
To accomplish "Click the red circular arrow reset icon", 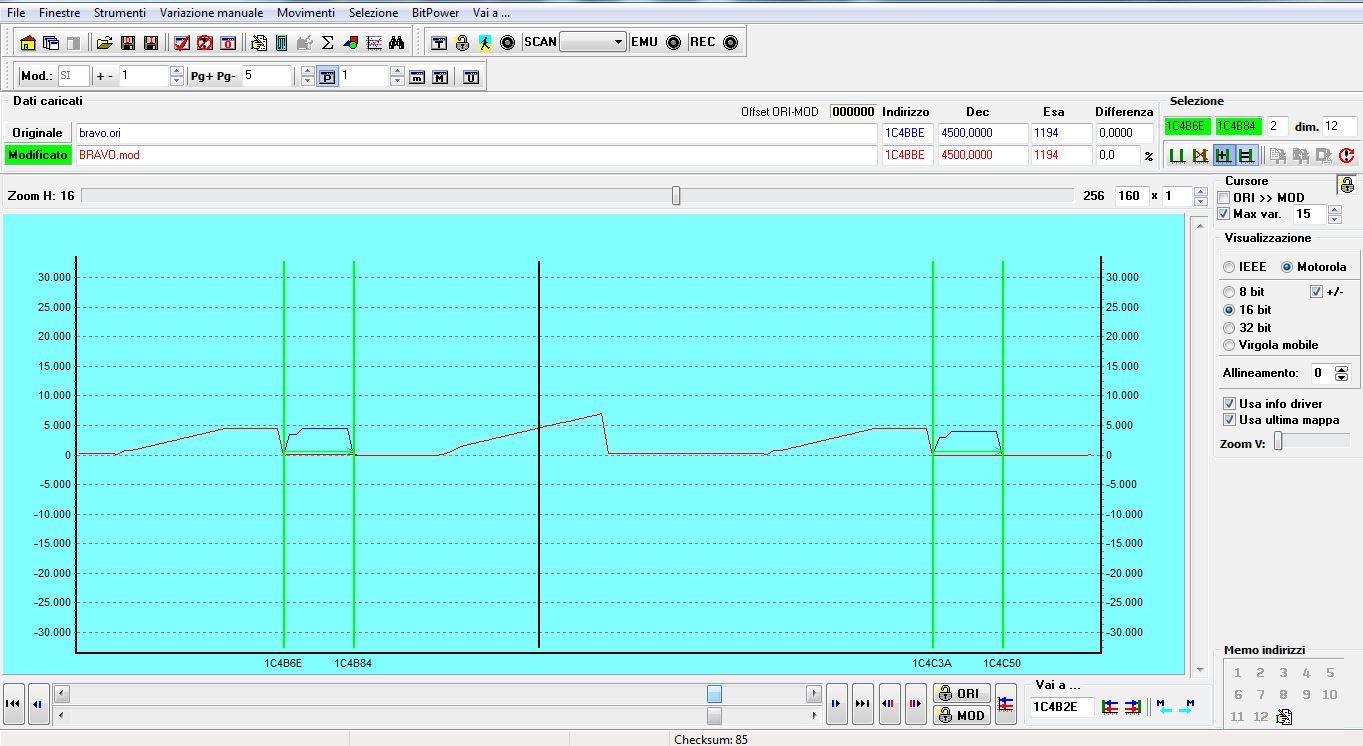I will click(1346, 155).
